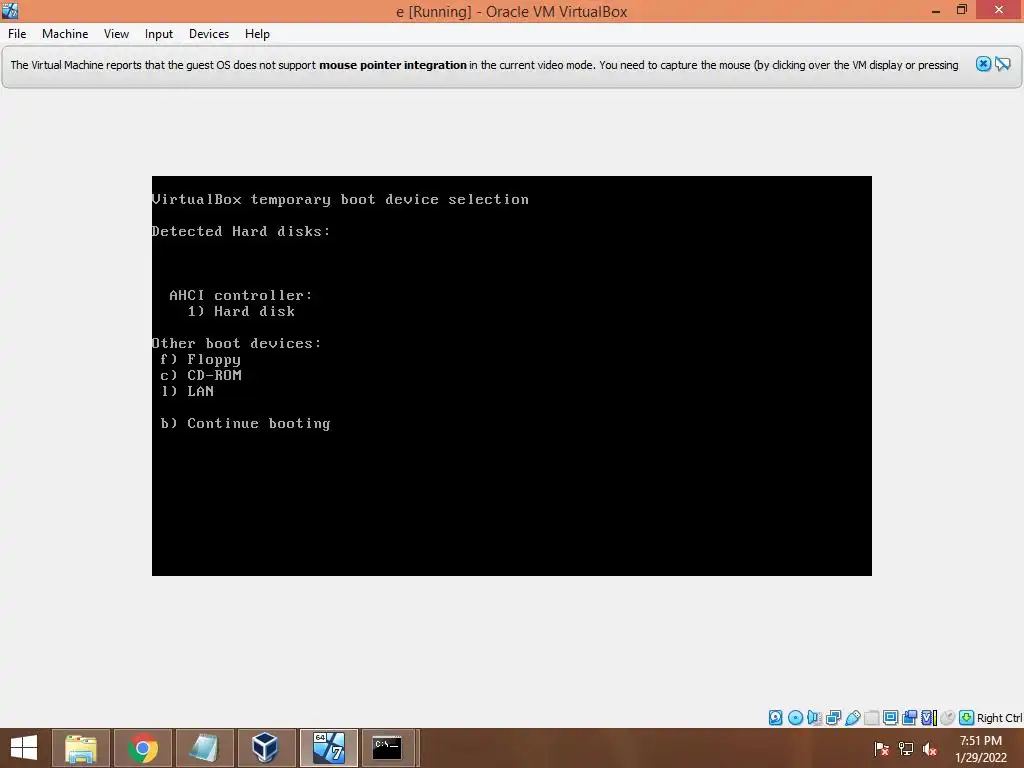The width and height of the screenshot is (1024, 768).
Task: Click the audio status icon in VirtualBox status bar
Action: (x=814, y=718)
